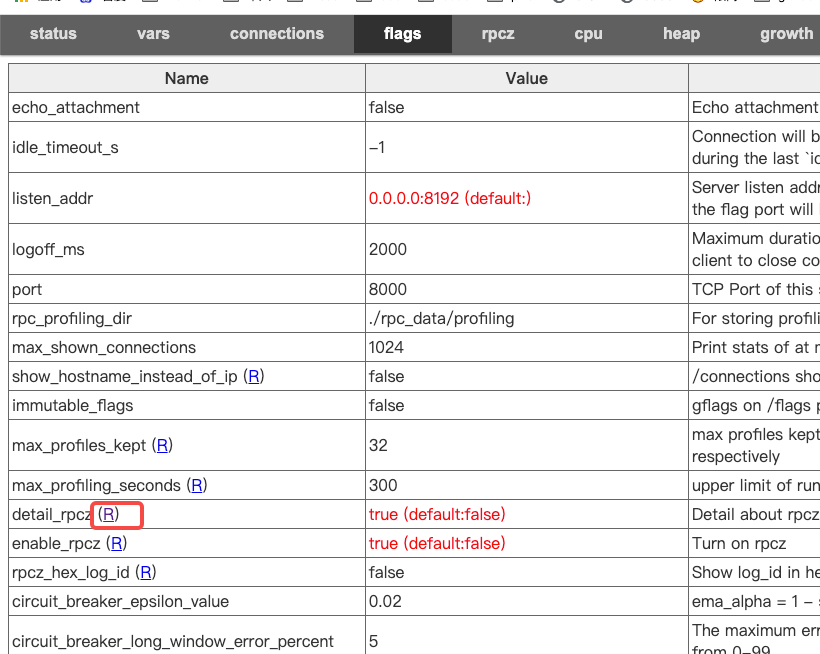This screenshot has width=820, height=654.
Task: Click the R link beside detail_rpcz
Action: point(109,514)
